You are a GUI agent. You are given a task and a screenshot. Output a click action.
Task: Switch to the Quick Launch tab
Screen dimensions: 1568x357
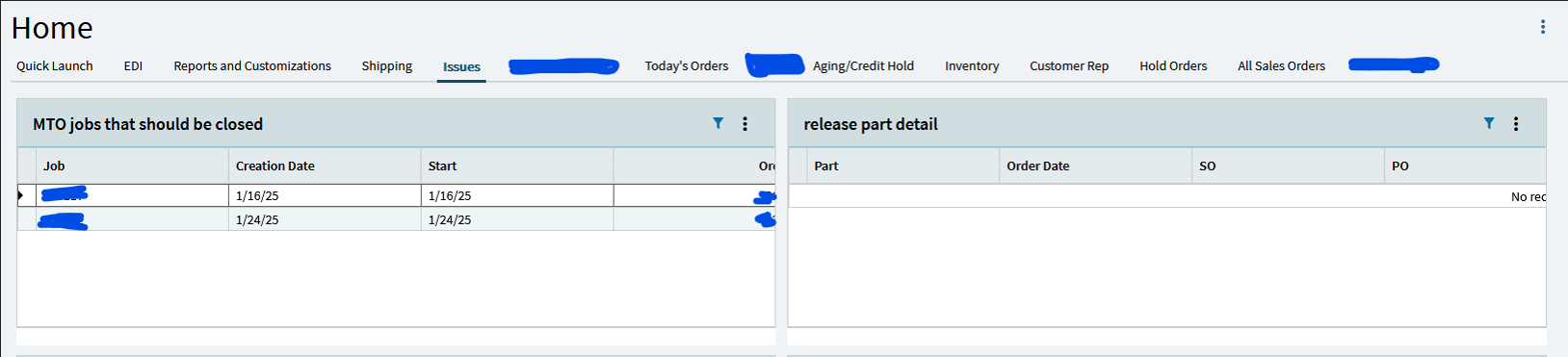coord(55,65)
